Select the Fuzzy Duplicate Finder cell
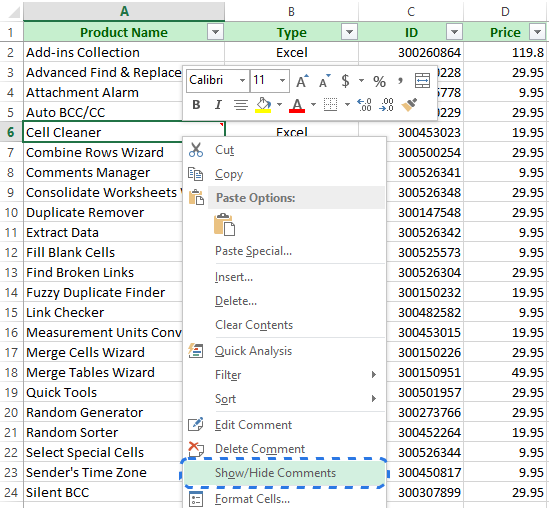The width and height of the screenshot is (549, 508). (x=103, y=292)
